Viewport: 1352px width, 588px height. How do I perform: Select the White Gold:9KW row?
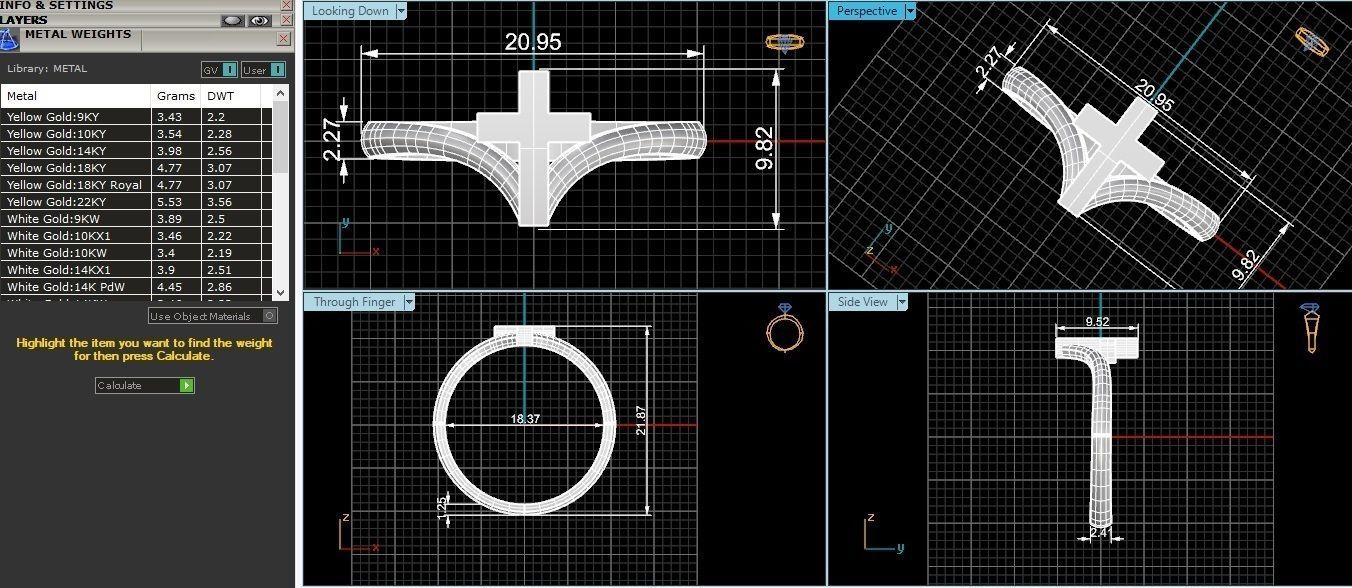[136, 219]
